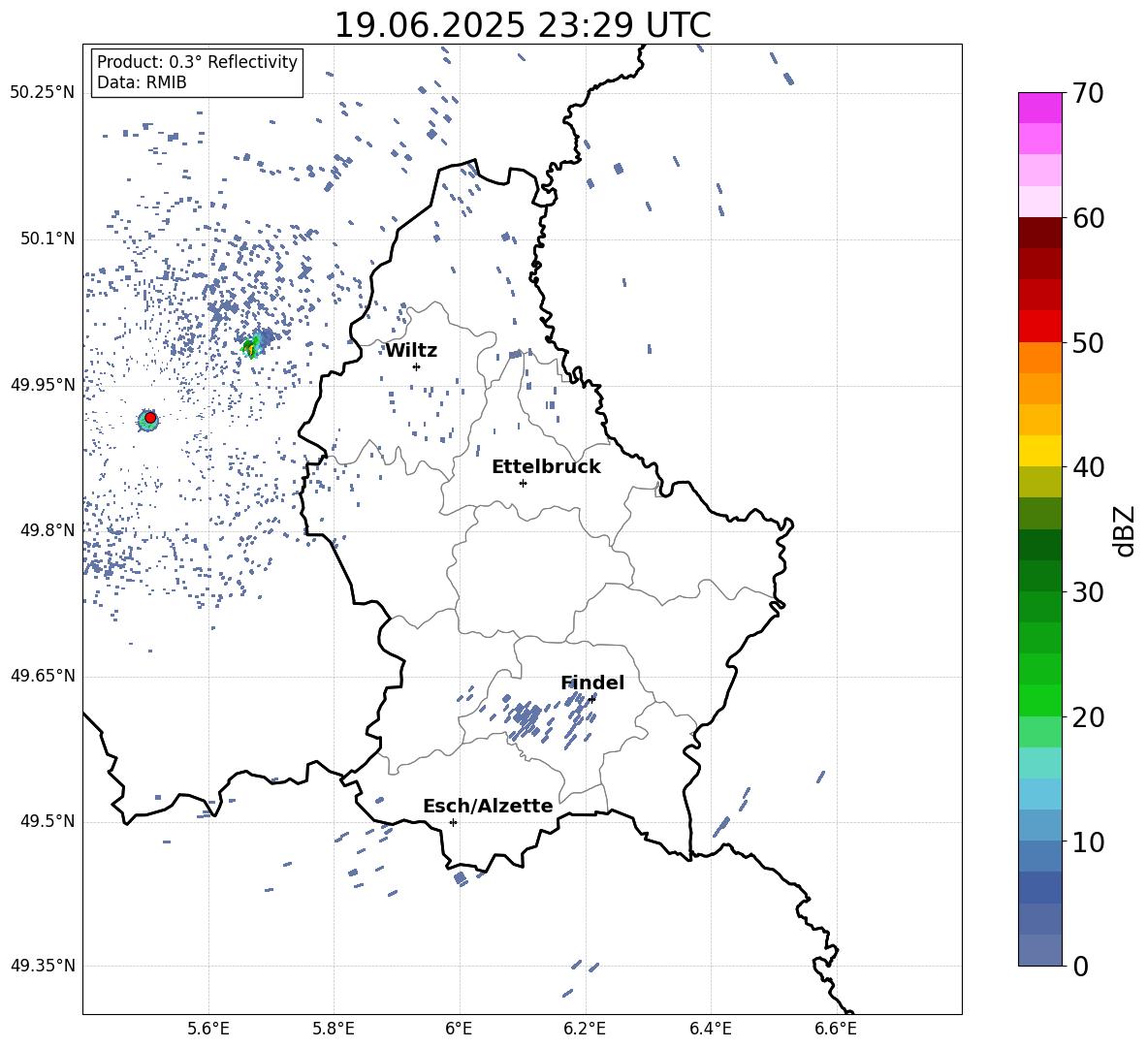Click the 50 value on the colorbar
This screenshot has height=1048, width=1148.
(1089, 342)
